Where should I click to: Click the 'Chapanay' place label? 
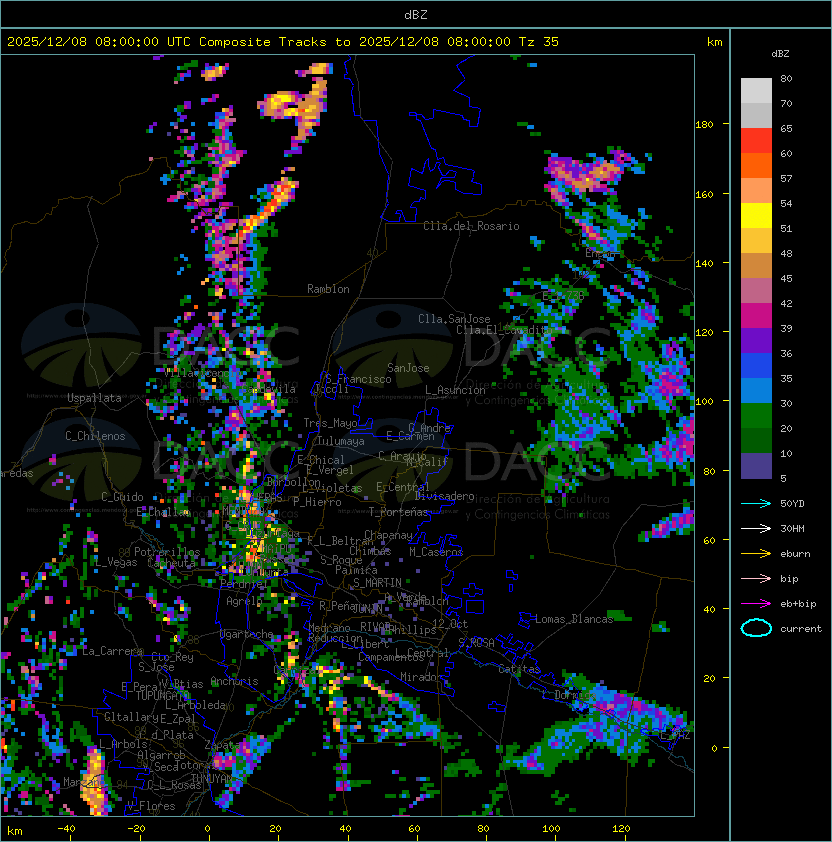click(x=388, y=535)
